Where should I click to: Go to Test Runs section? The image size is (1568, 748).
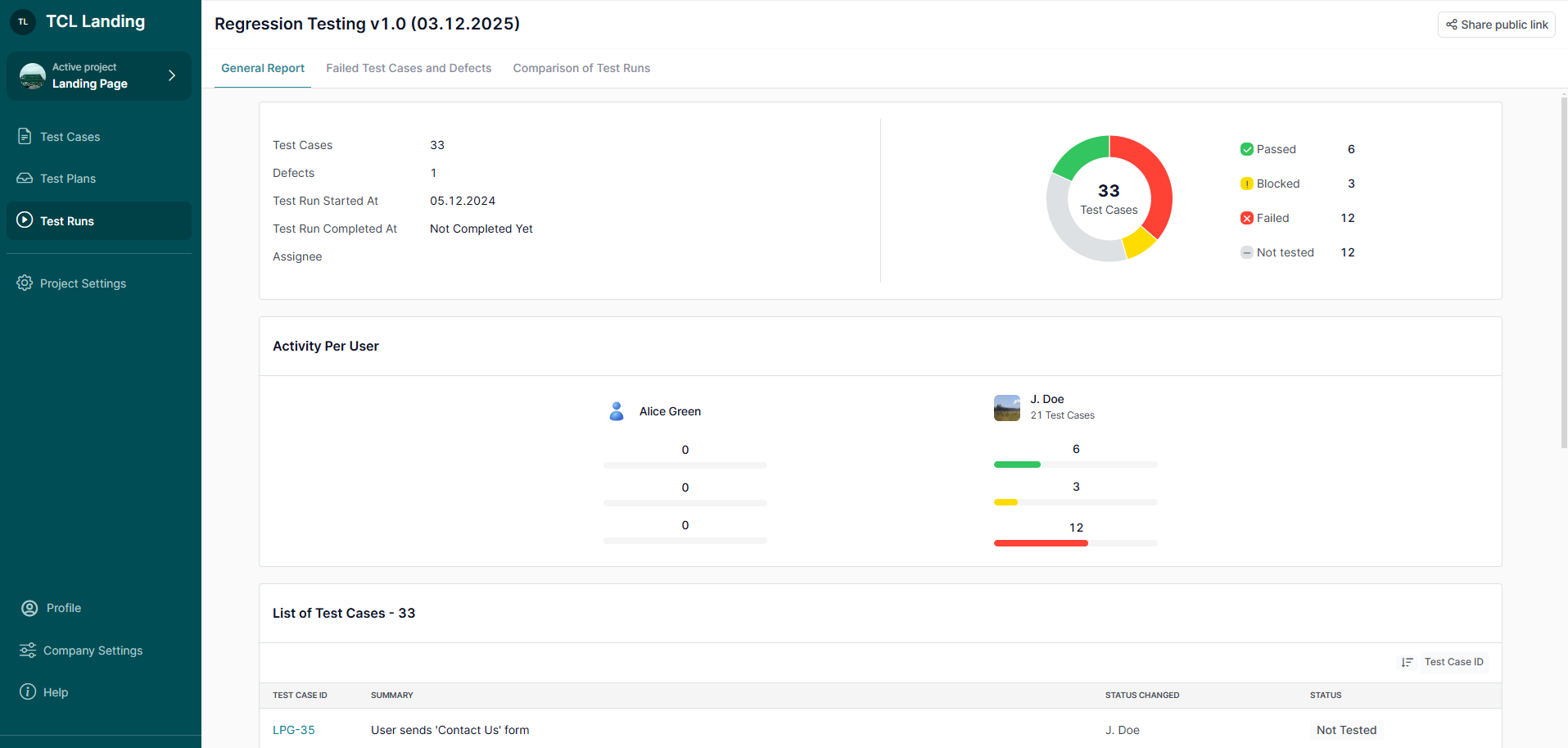tap(99, 221)
